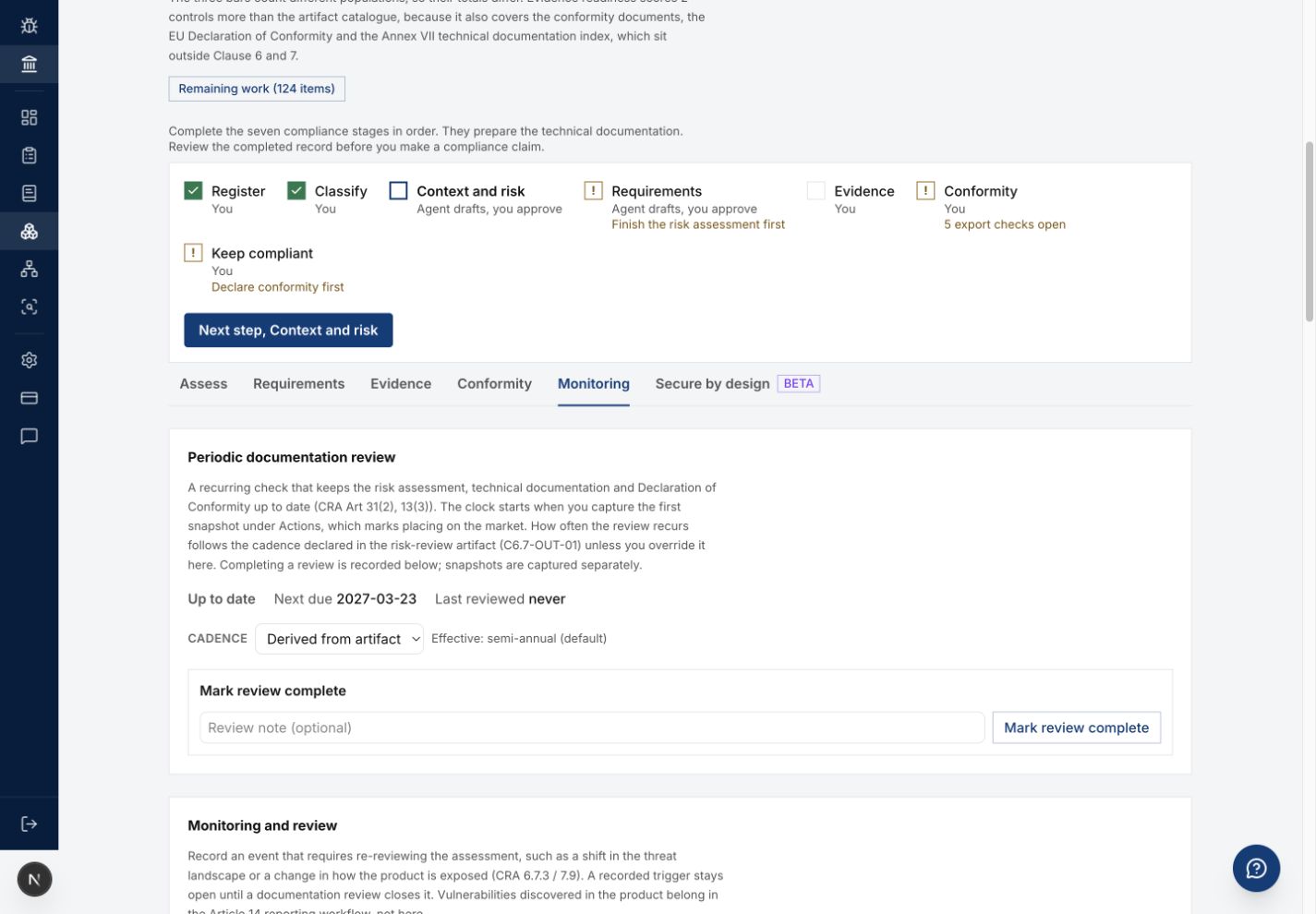Click the page vertical scrollbar

click(1309, 231)
